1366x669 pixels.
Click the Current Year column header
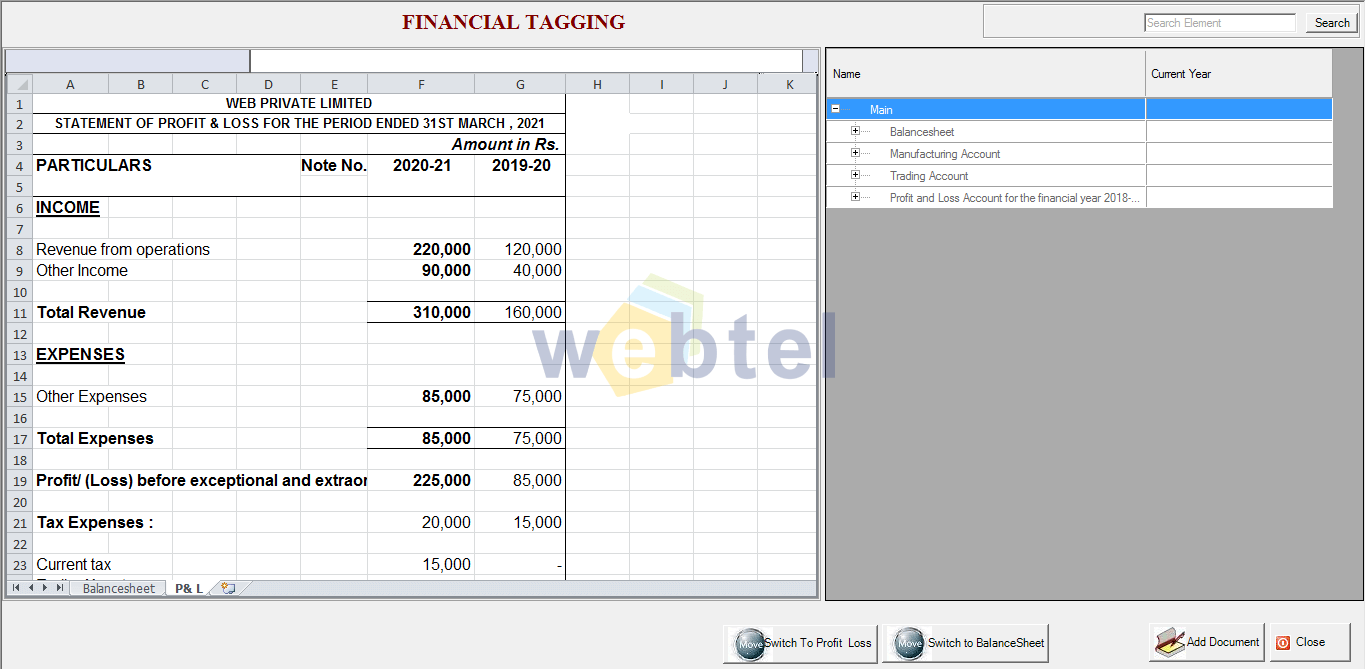tap(1238, 74)
